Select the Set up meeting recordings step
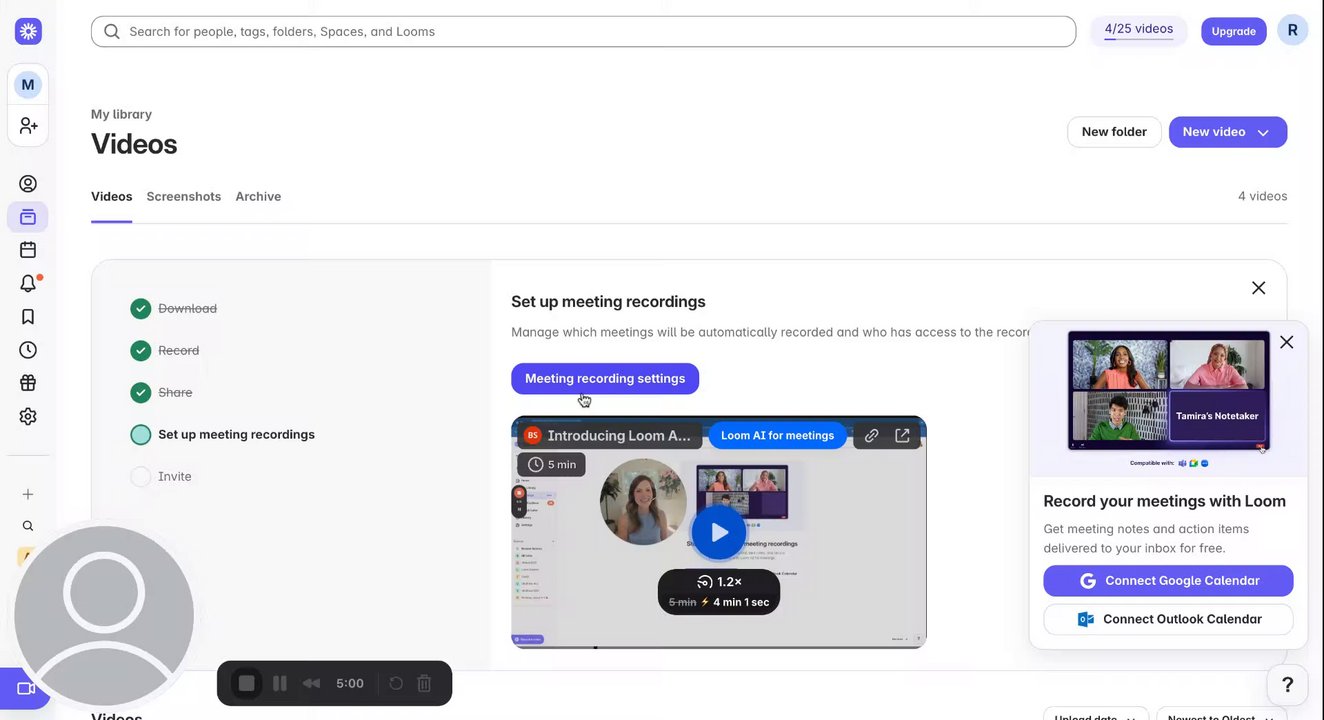 tap(236, 434)
